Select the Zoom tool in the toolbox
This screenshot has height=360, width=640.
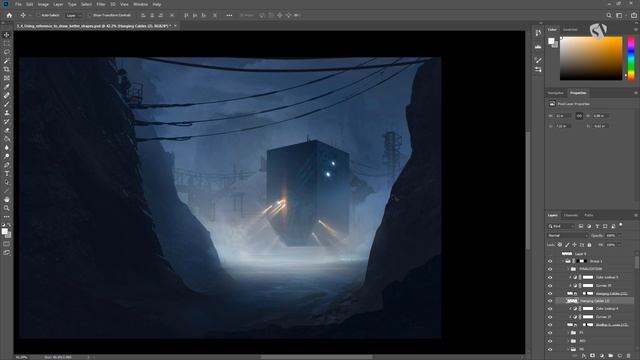click(x=7, y=208)
